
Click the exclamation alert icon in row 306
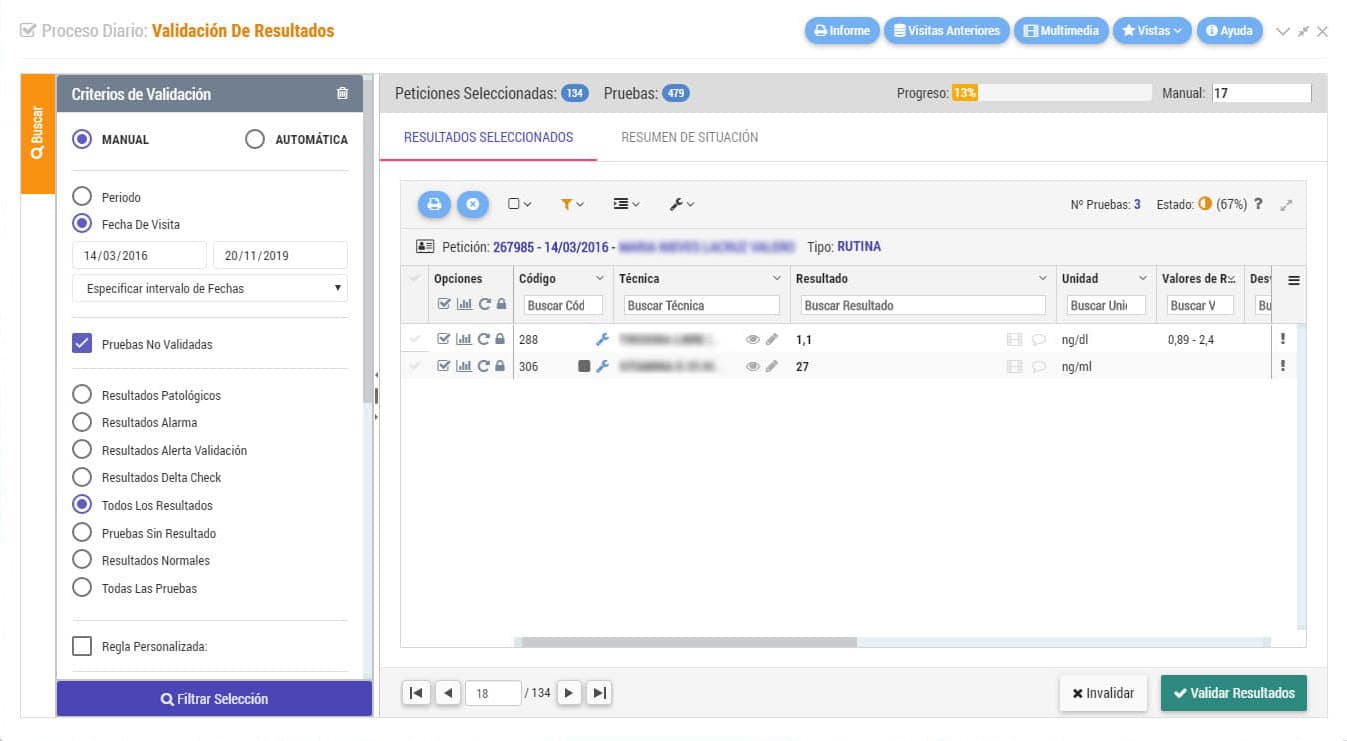1282,366
